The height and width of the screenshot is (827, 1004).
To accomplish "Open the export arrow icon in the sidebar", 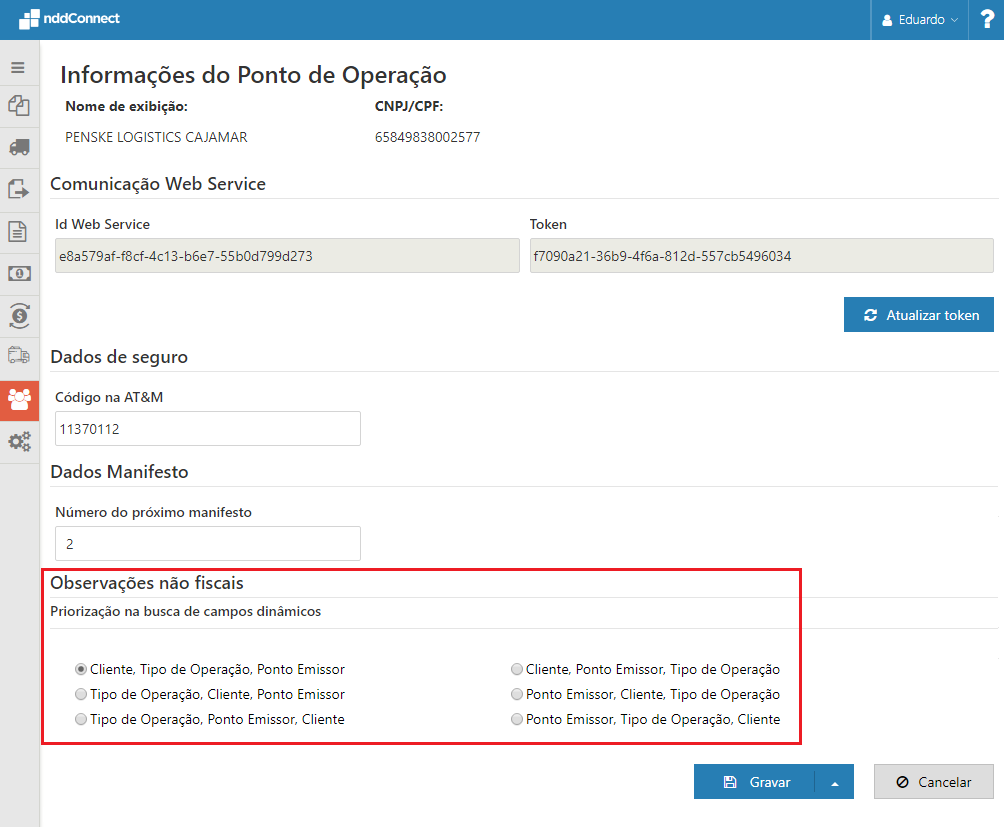I will tap(18, 190).
